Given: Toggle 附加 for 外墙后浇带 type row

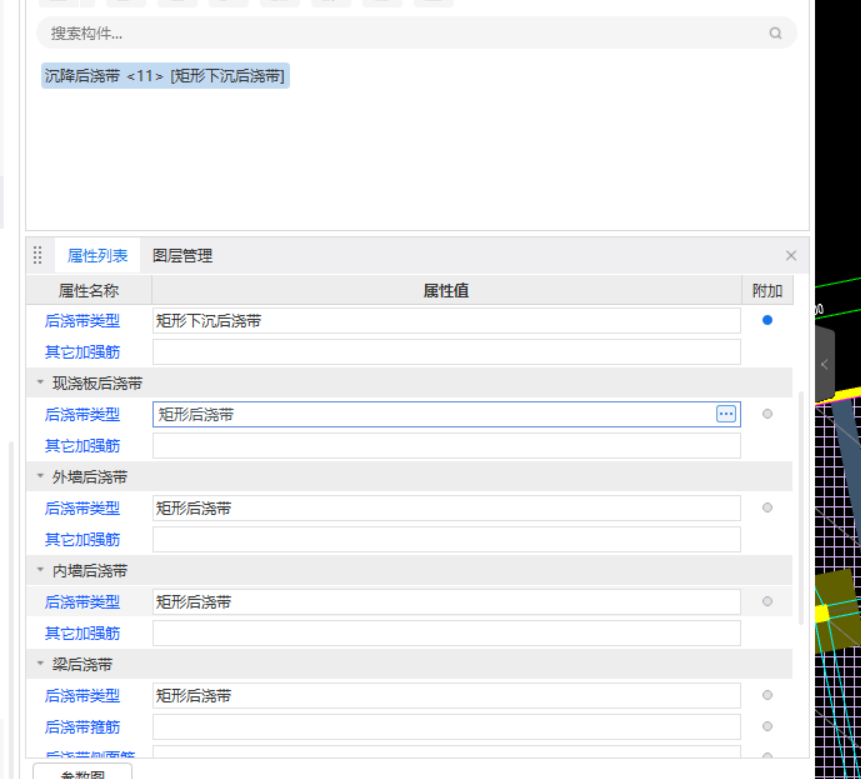Looking at the screenshot, I should pyautogui.click(x=767, y=508).
